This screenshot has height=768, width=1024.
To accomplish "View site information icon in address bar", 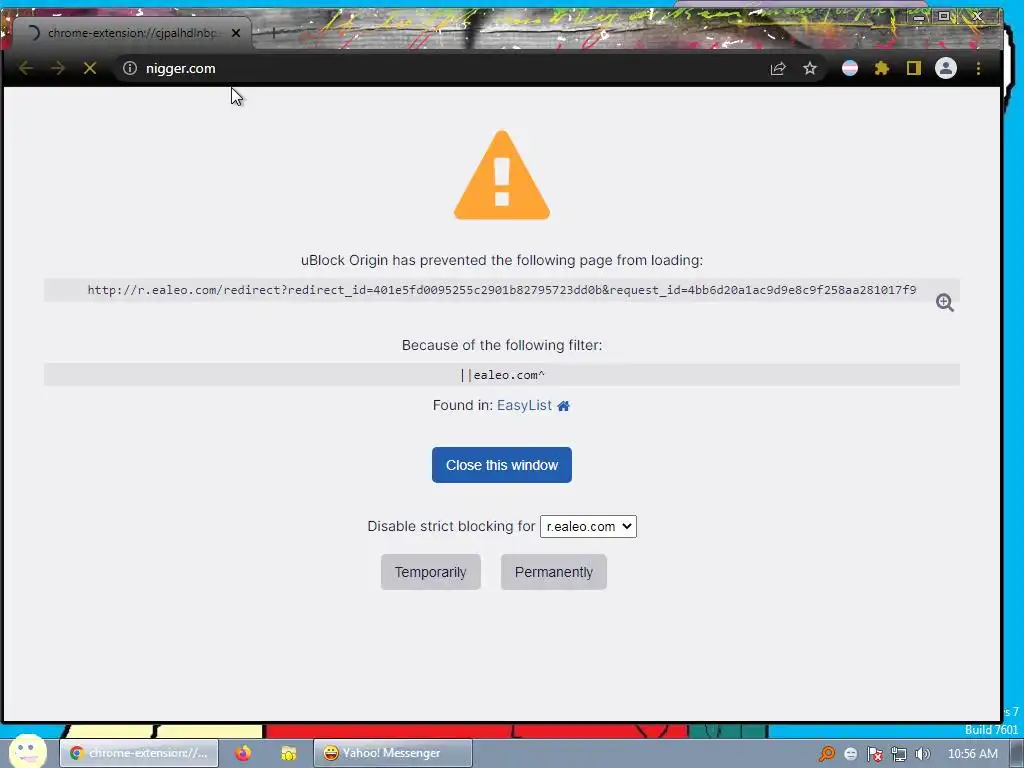I will point(130,68).
